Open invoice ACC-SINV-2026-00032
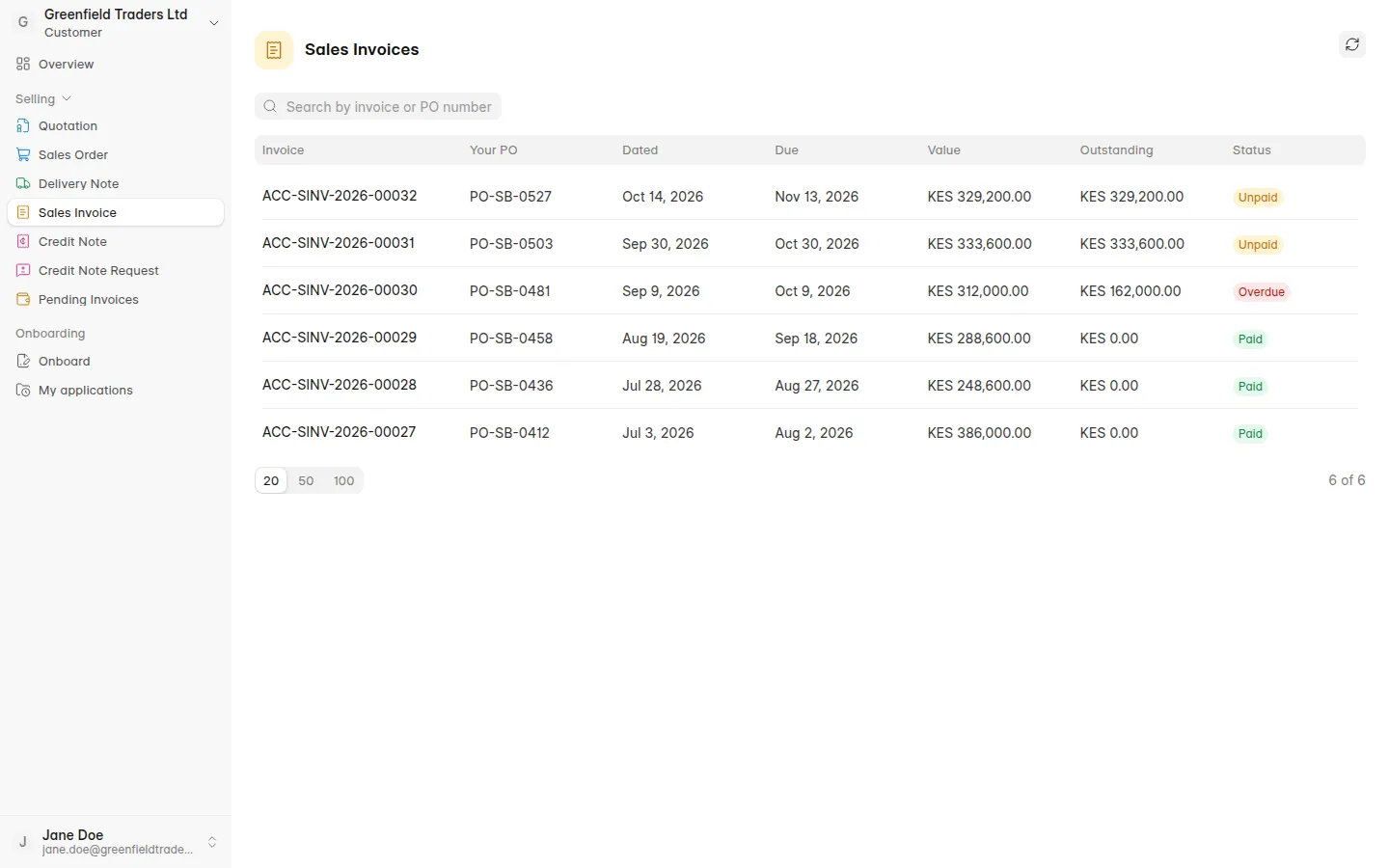Image resolution: width=1389 pixels, height=868 pixels. pos(340,196)
